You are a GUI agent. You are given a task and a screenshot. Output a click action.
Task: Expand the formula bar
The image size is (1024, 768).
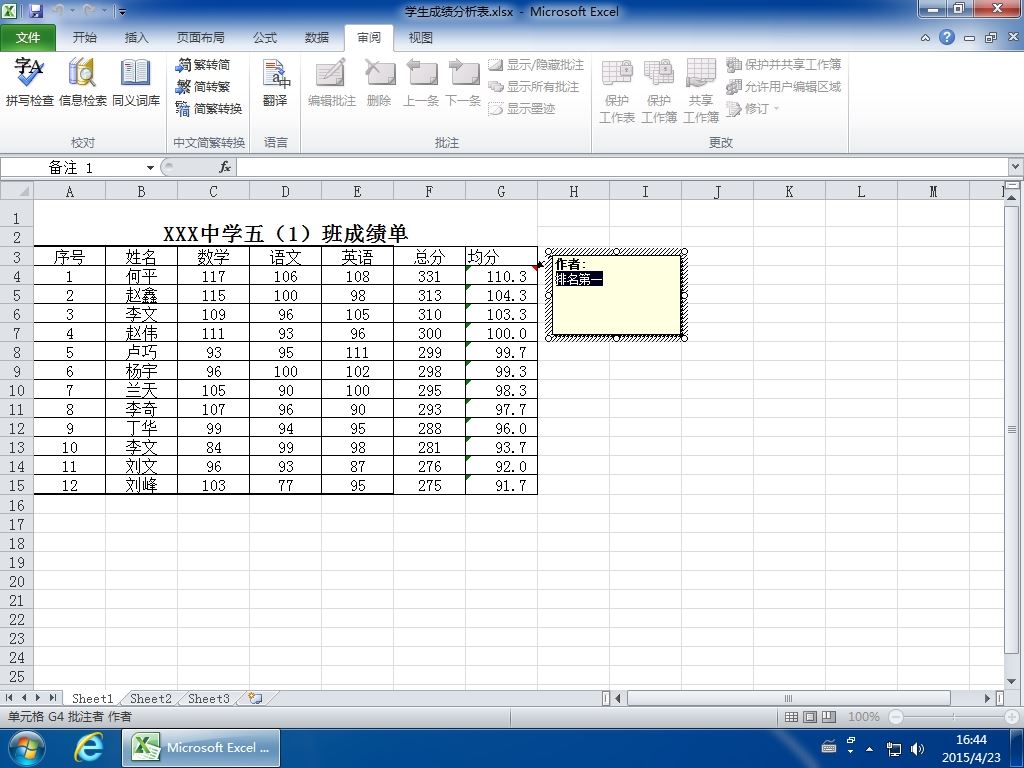tap(1016, 167)
